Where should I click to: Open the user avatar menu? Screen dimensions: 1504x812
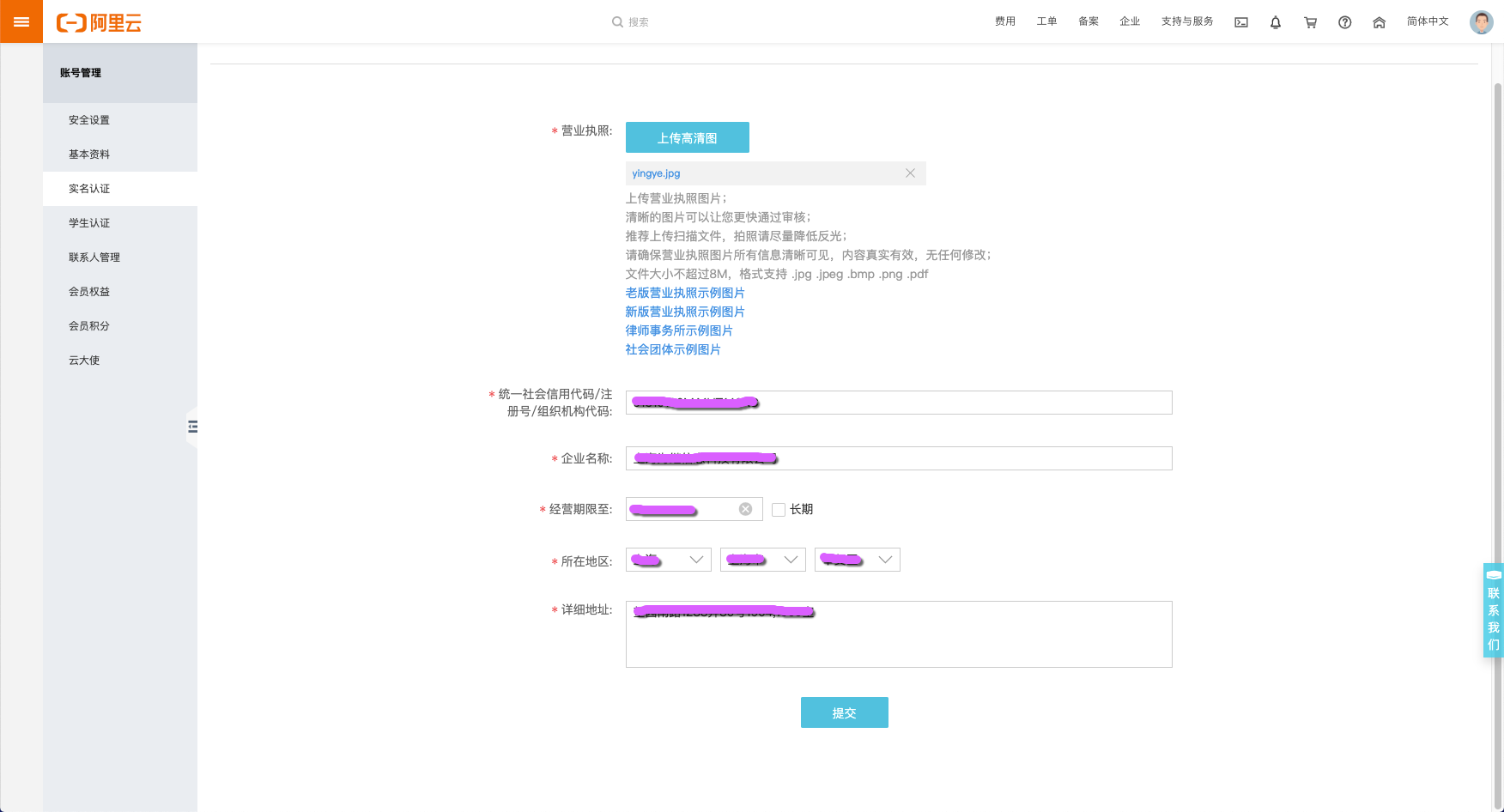click(1481, 22)
